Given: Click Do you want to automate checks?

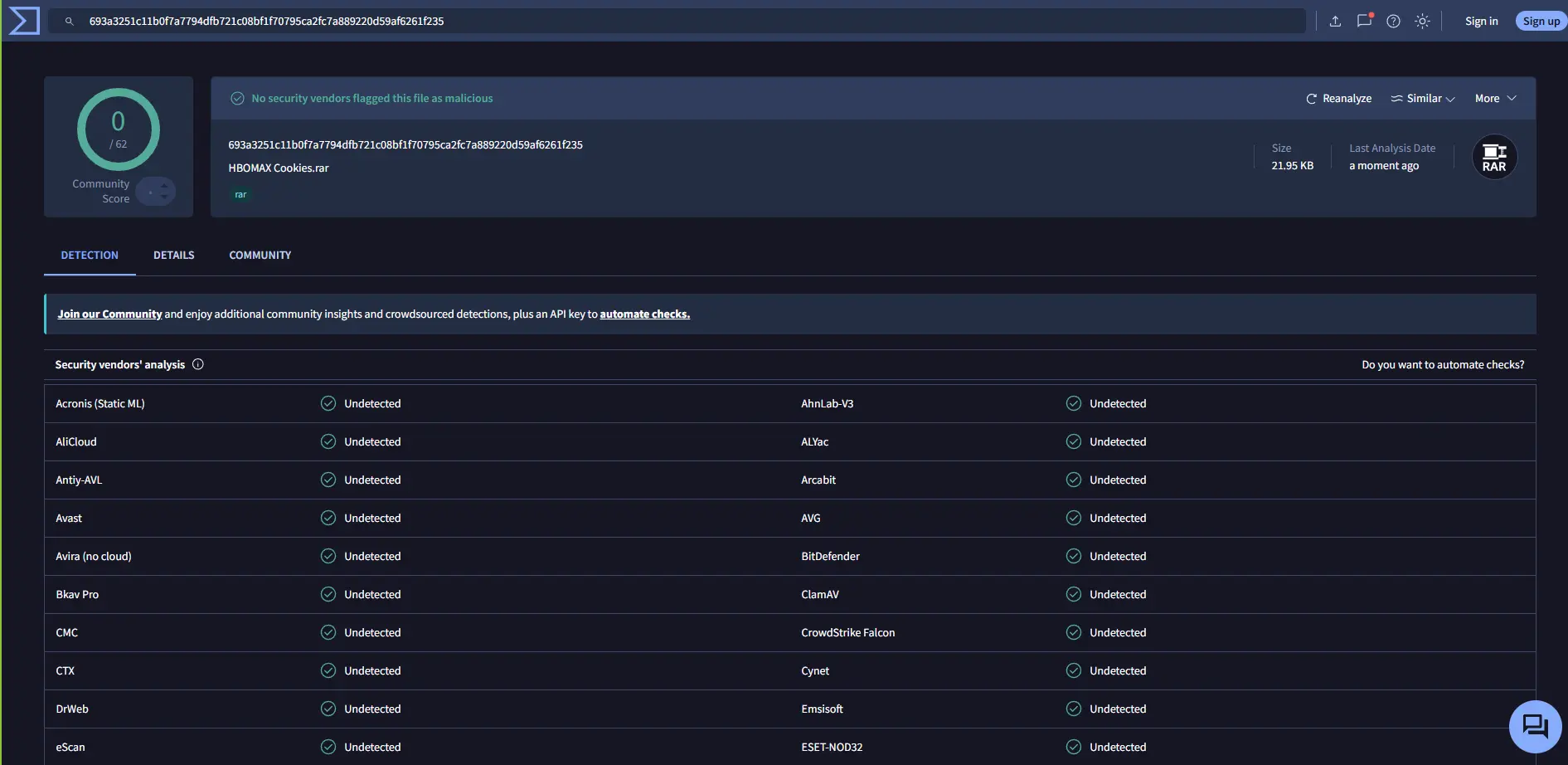Looking at the screenshot, I should (x=1443, y=365).
